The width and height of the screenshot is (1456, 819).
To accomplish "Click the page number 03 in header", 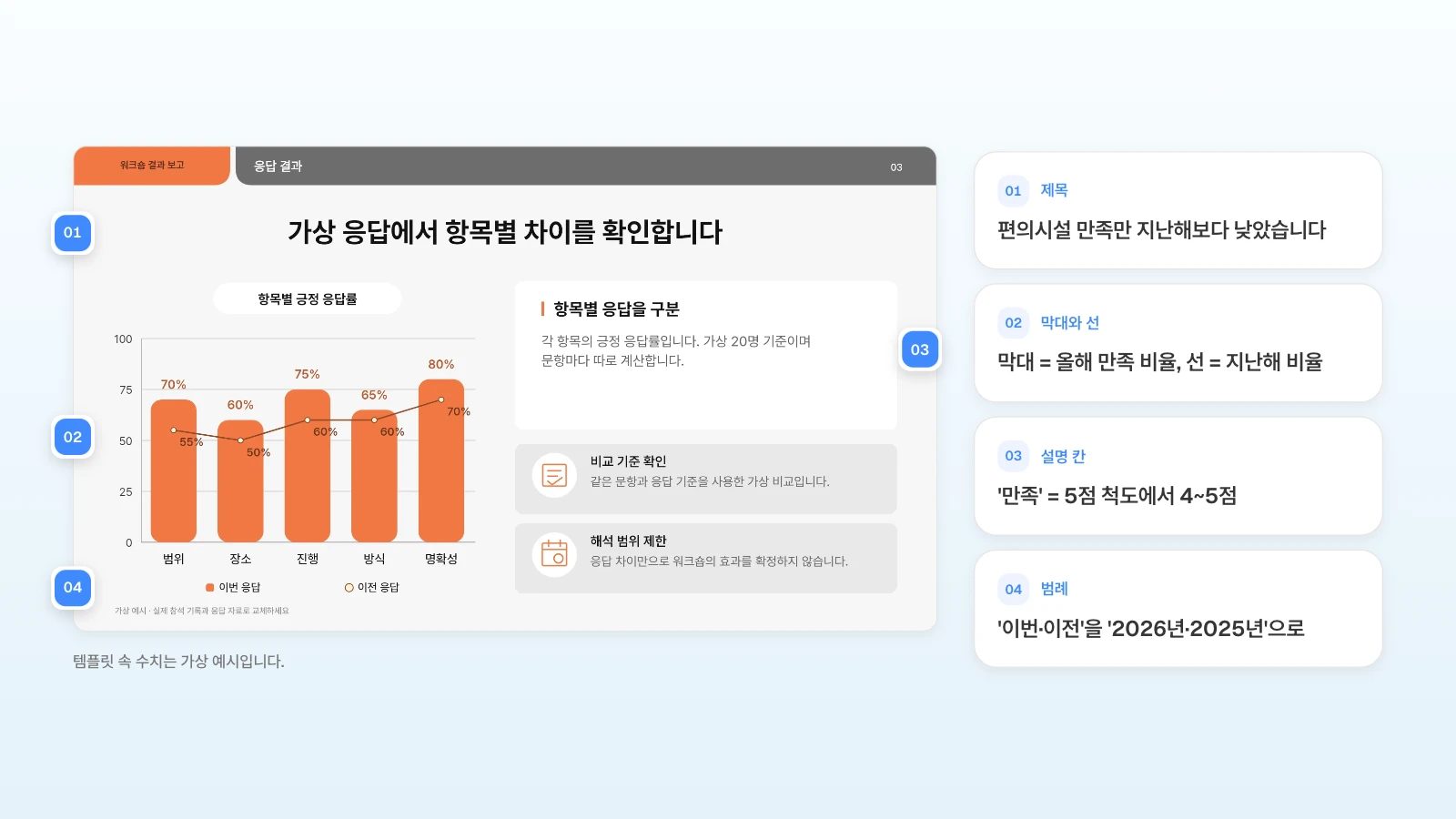I will coord(896,167).
